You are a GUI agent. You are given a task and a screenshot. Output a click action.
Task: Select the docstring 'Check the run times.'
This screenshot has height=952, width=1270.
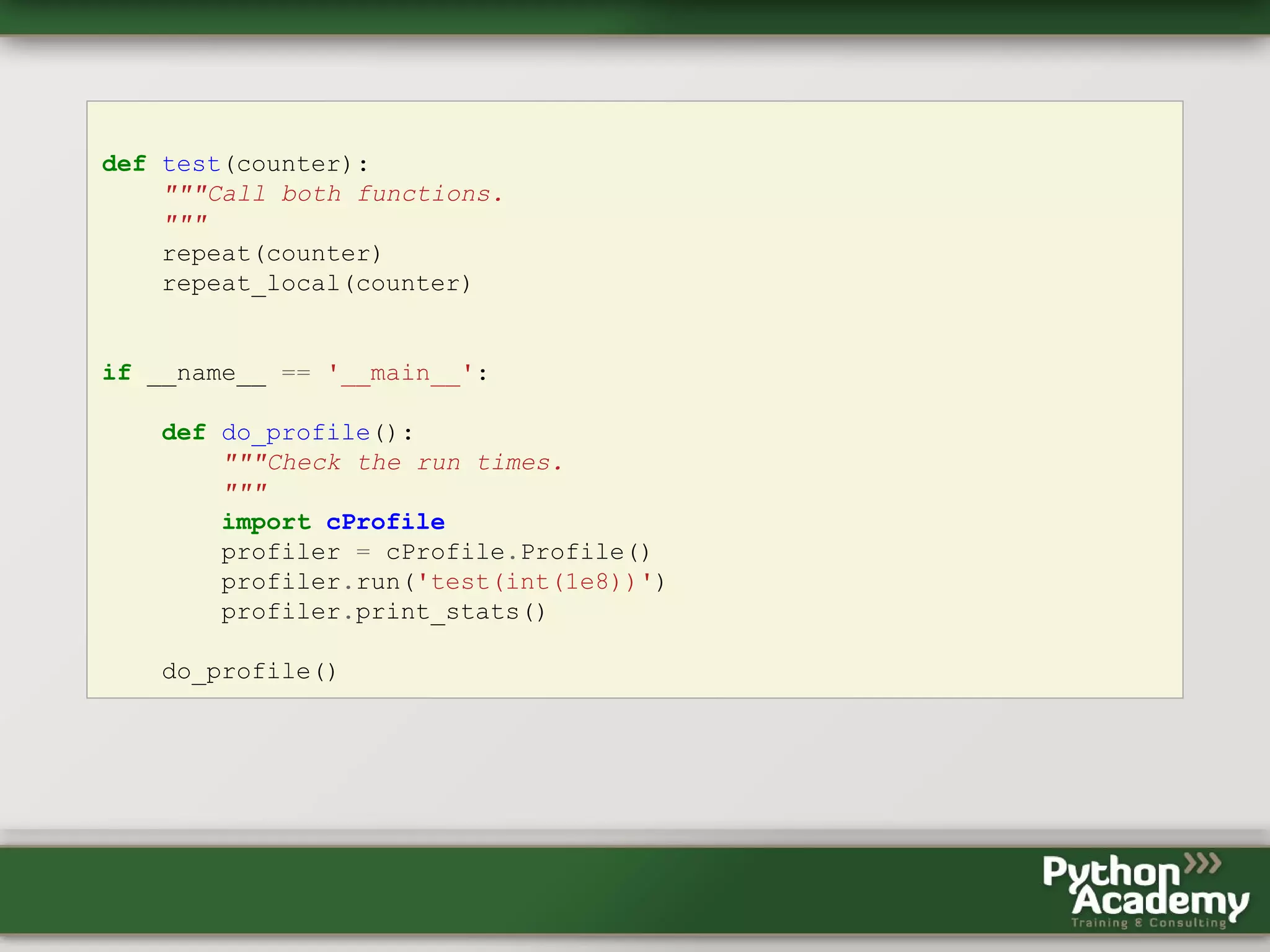coord(415,463)
